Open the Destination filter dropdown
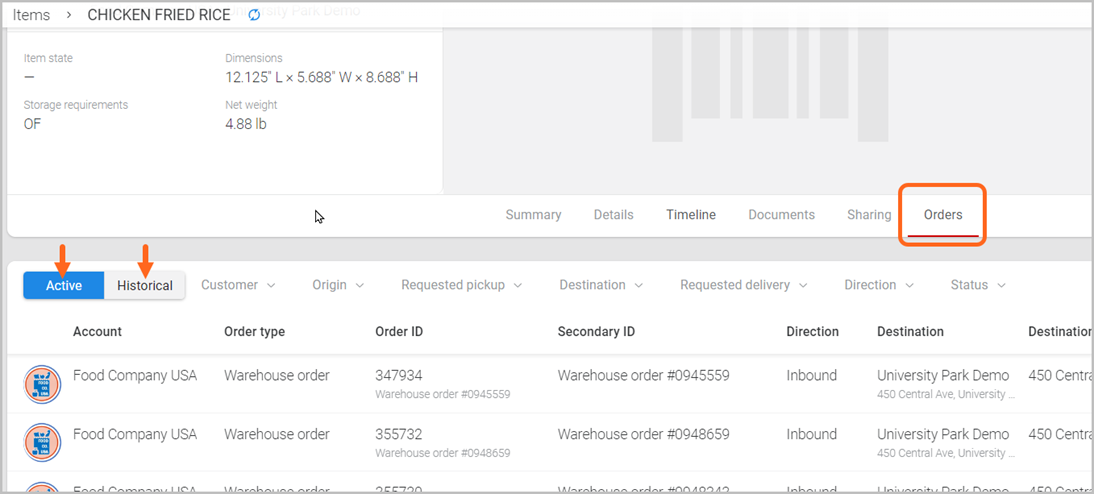The image size is (1094, 494). [601, 285]
